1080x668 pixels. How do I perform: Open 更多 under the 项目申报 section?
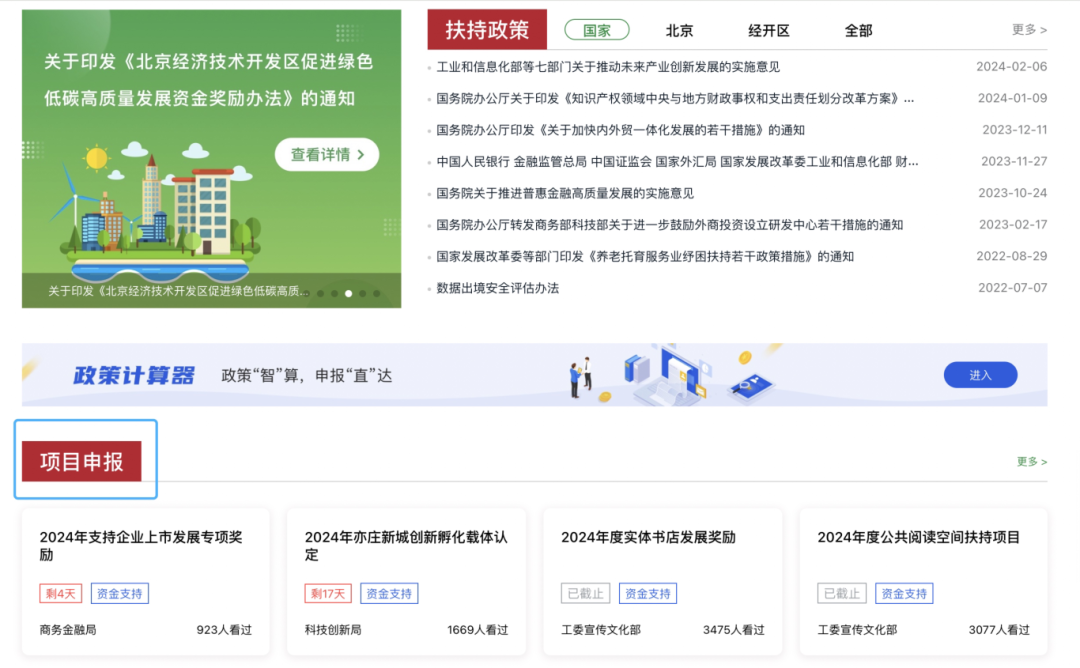[1029, 462]
